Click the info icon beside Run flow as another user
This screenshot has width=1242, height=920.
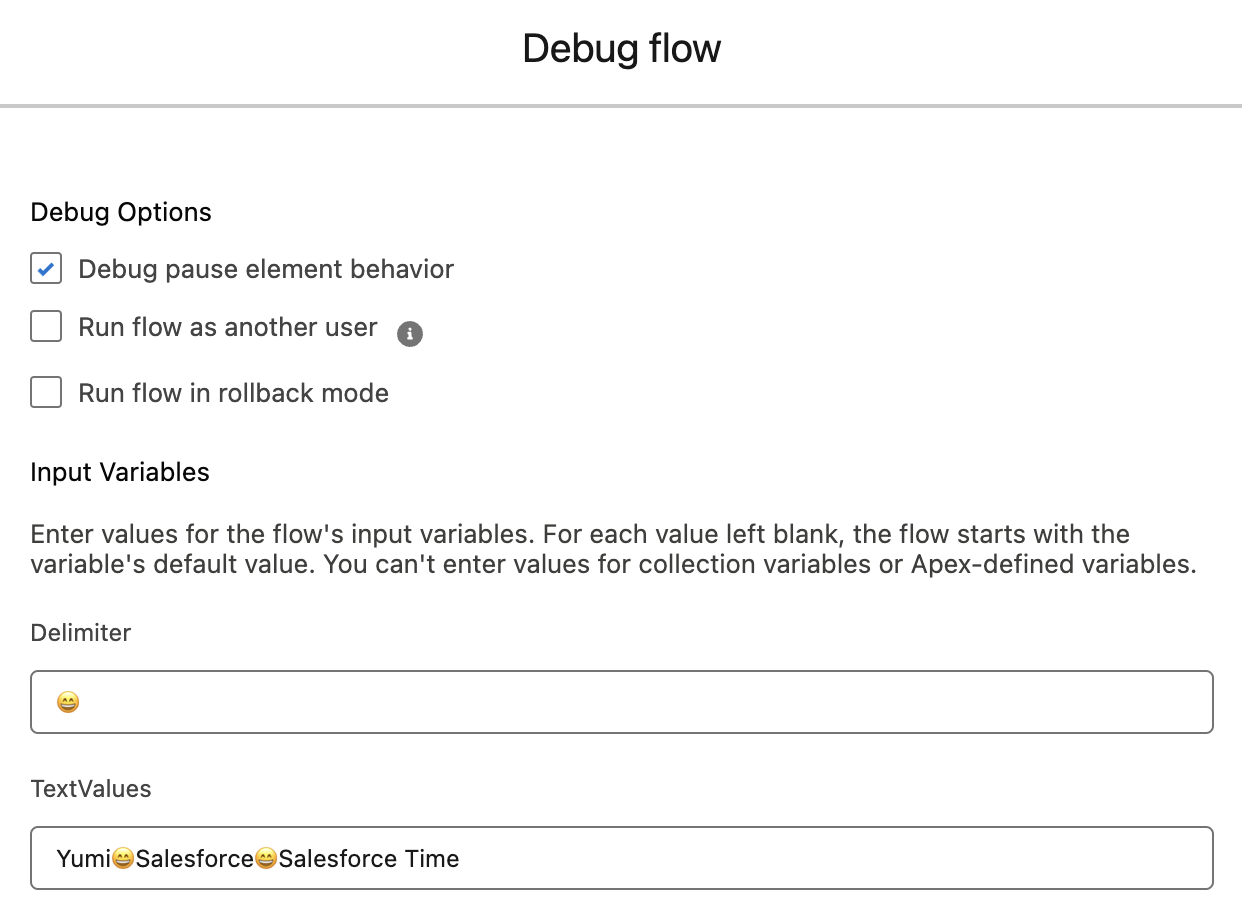pyautogui.click(x=410, y=334)
